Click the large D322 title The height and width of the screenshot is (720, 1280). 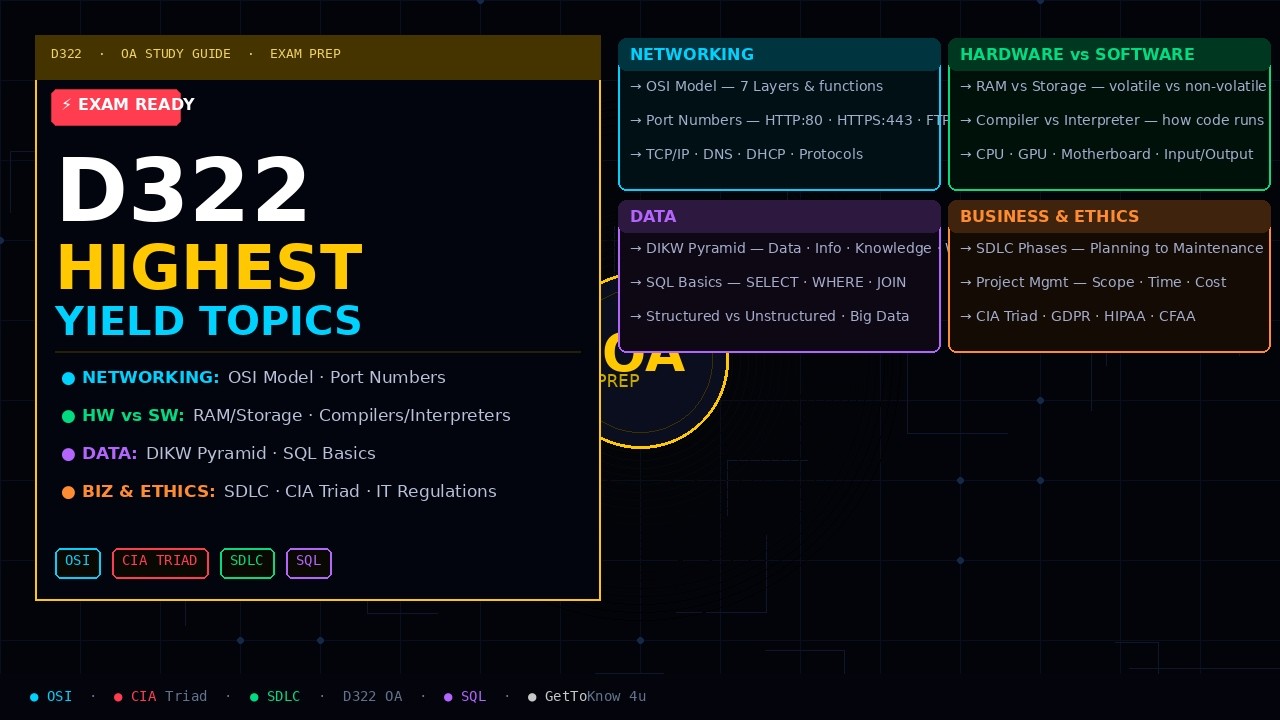[x=183, y=192]
